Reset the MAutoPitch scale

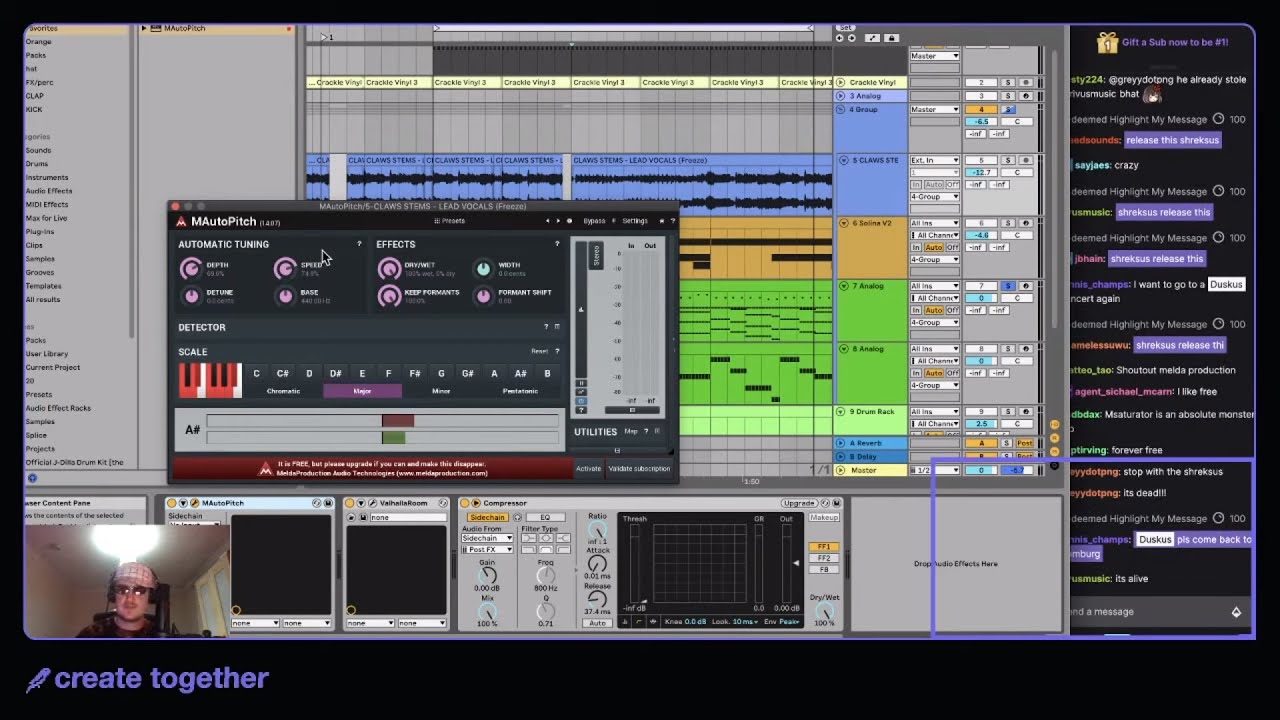tap(539, 351)
